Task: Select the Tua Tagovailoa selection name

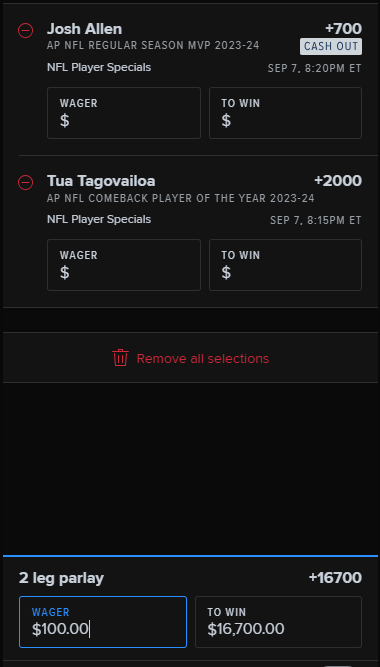Action: click(101, 181)
